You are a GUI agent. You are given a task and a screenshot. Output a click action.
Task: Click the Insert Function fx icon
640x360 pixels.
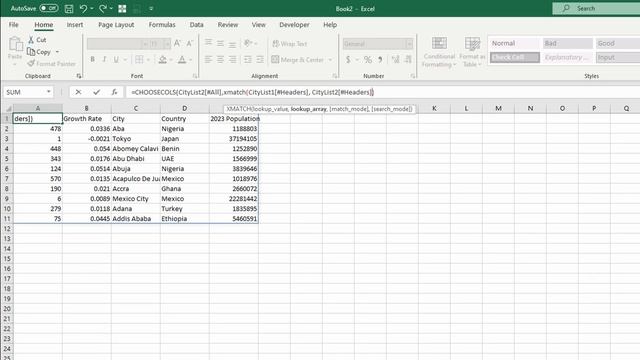click(114, 92)
